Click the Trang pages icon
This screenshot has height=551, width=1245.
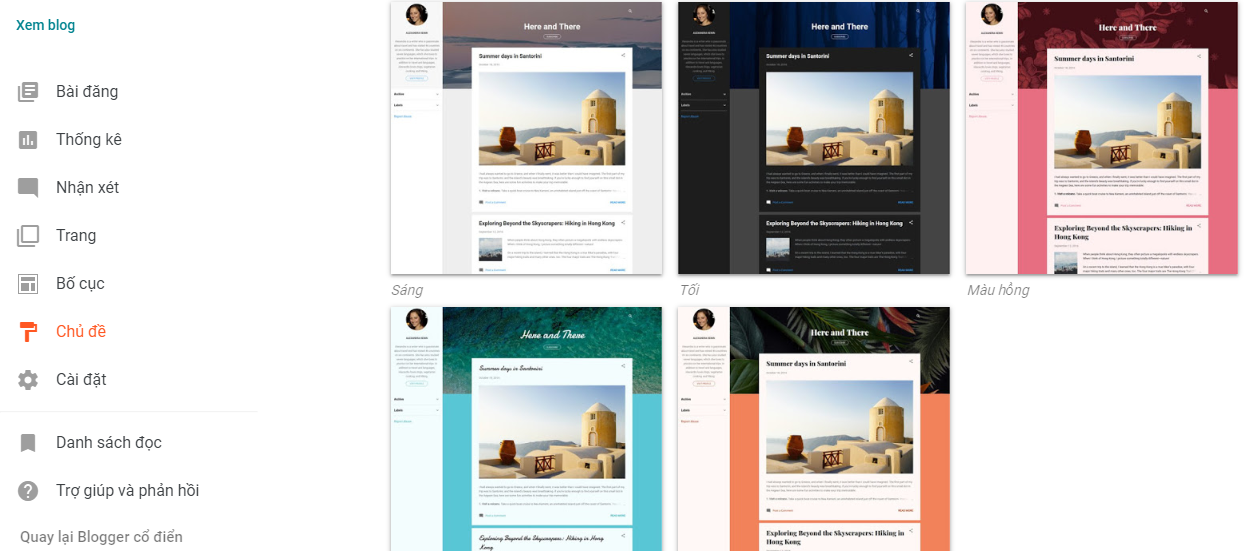(x=28, y=236)
